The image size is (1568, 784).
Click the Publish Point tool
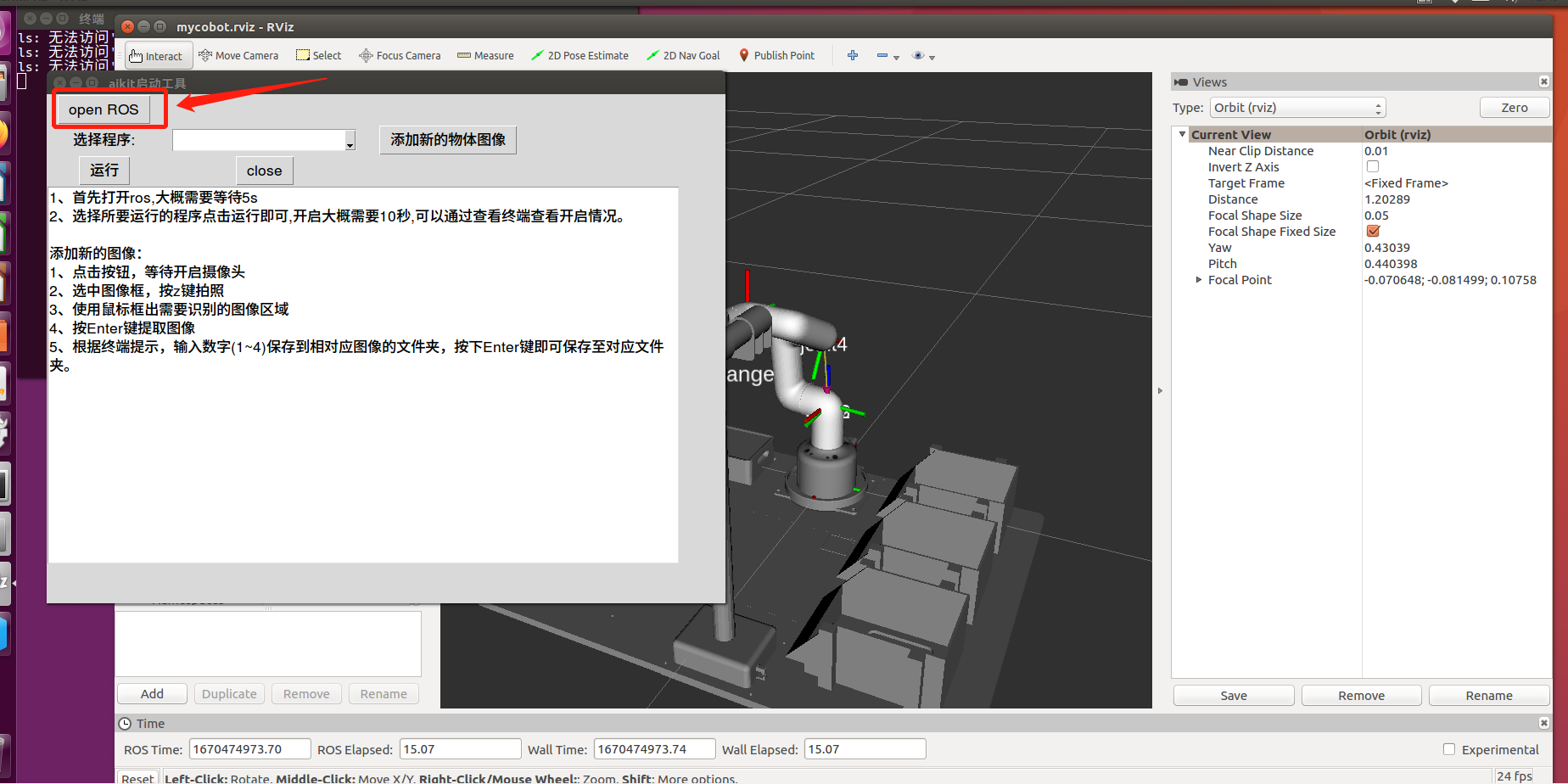[776, 56]
